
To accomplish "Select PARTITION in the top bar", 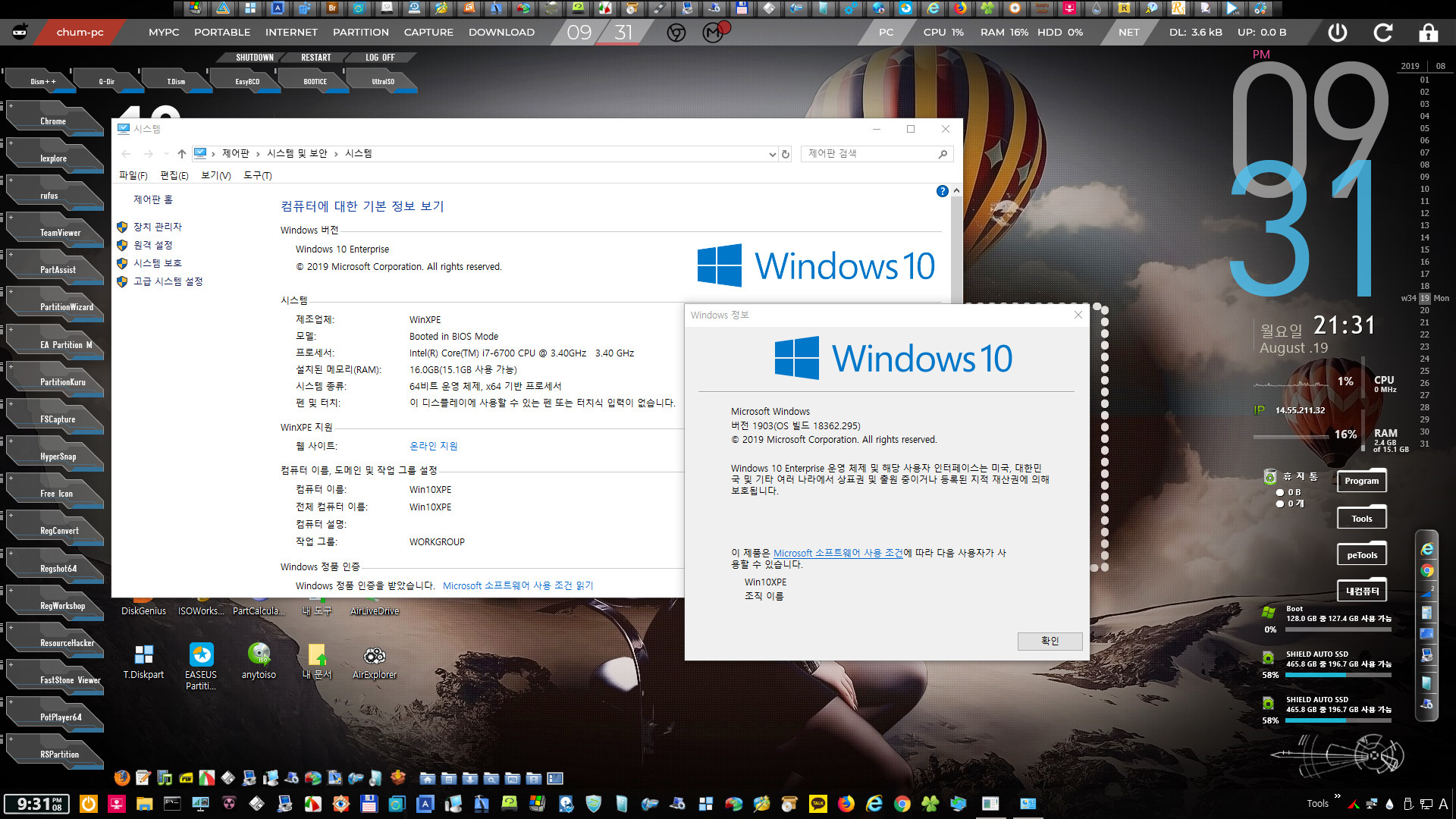I will tap(361, 33).
